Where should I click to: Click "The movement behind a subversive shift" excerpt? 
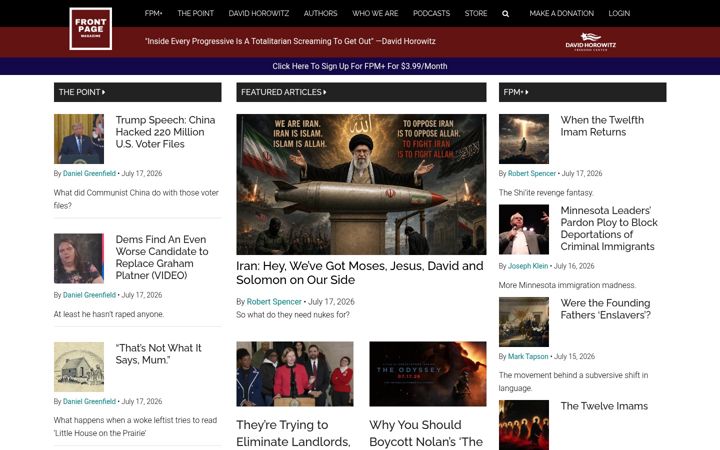[574, 382]
